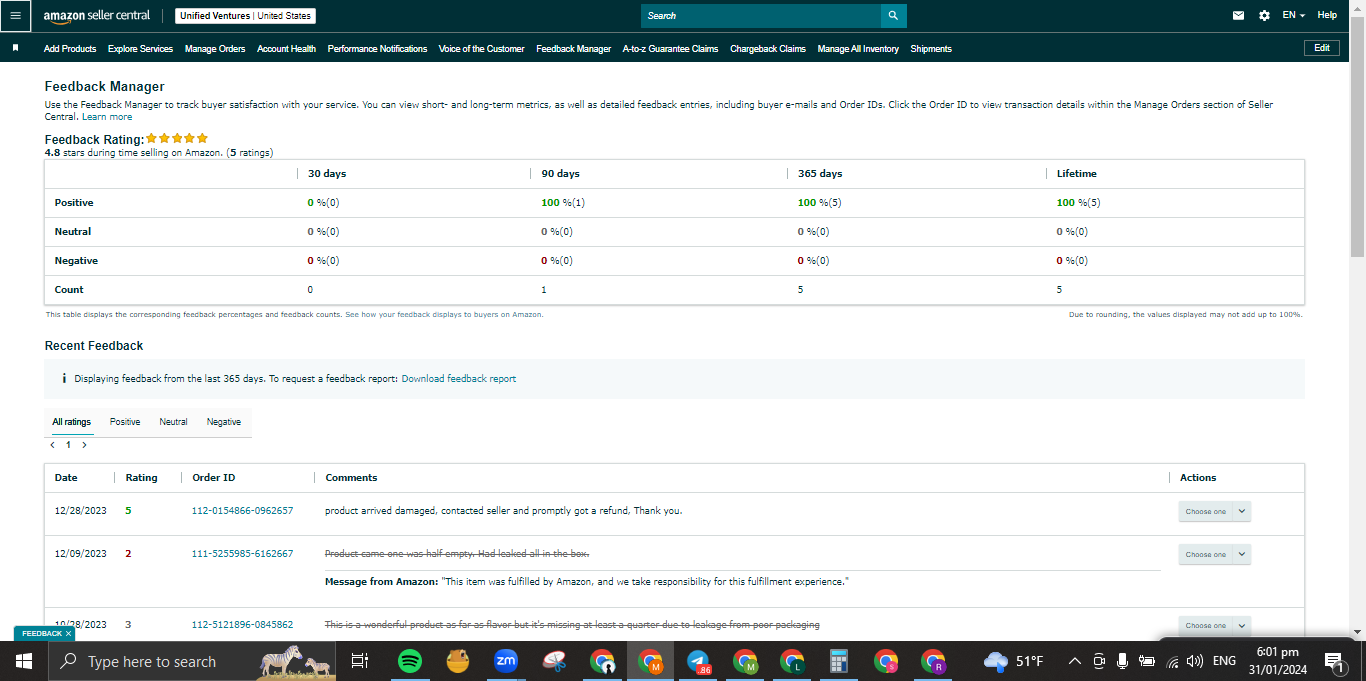Switch to All ratings tab

[71, 422]
